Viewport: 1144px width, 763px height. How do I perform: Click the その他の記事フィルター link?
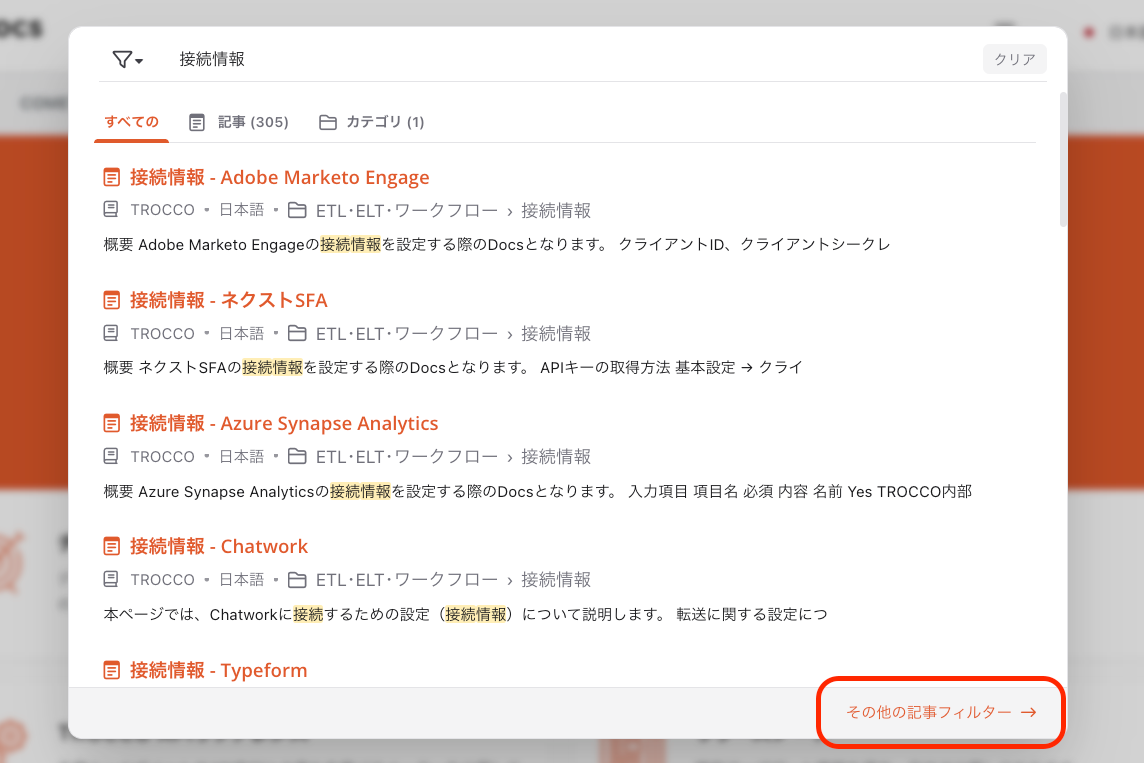940,712
